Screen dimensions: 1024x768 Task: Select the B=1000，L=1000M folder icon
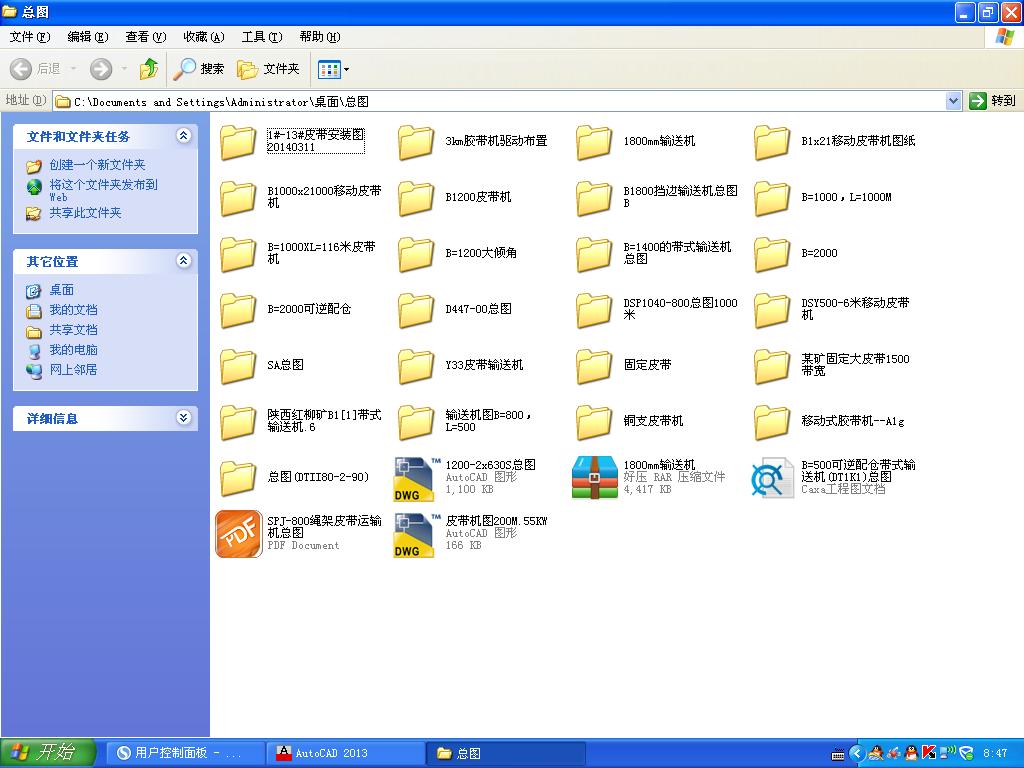[772, 198]
